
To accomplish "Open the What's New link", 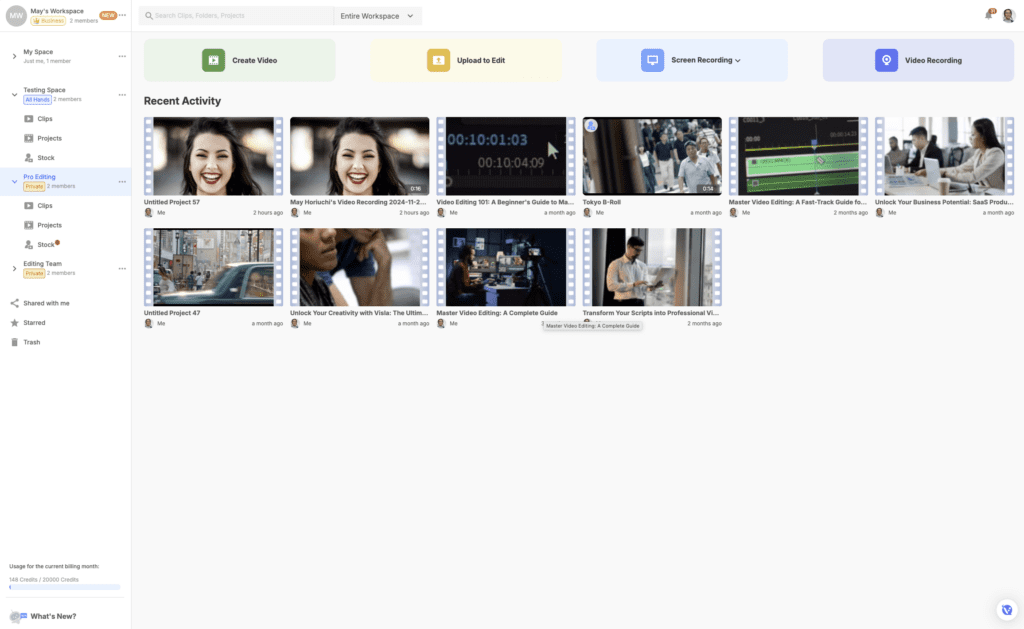I will 53,616.
